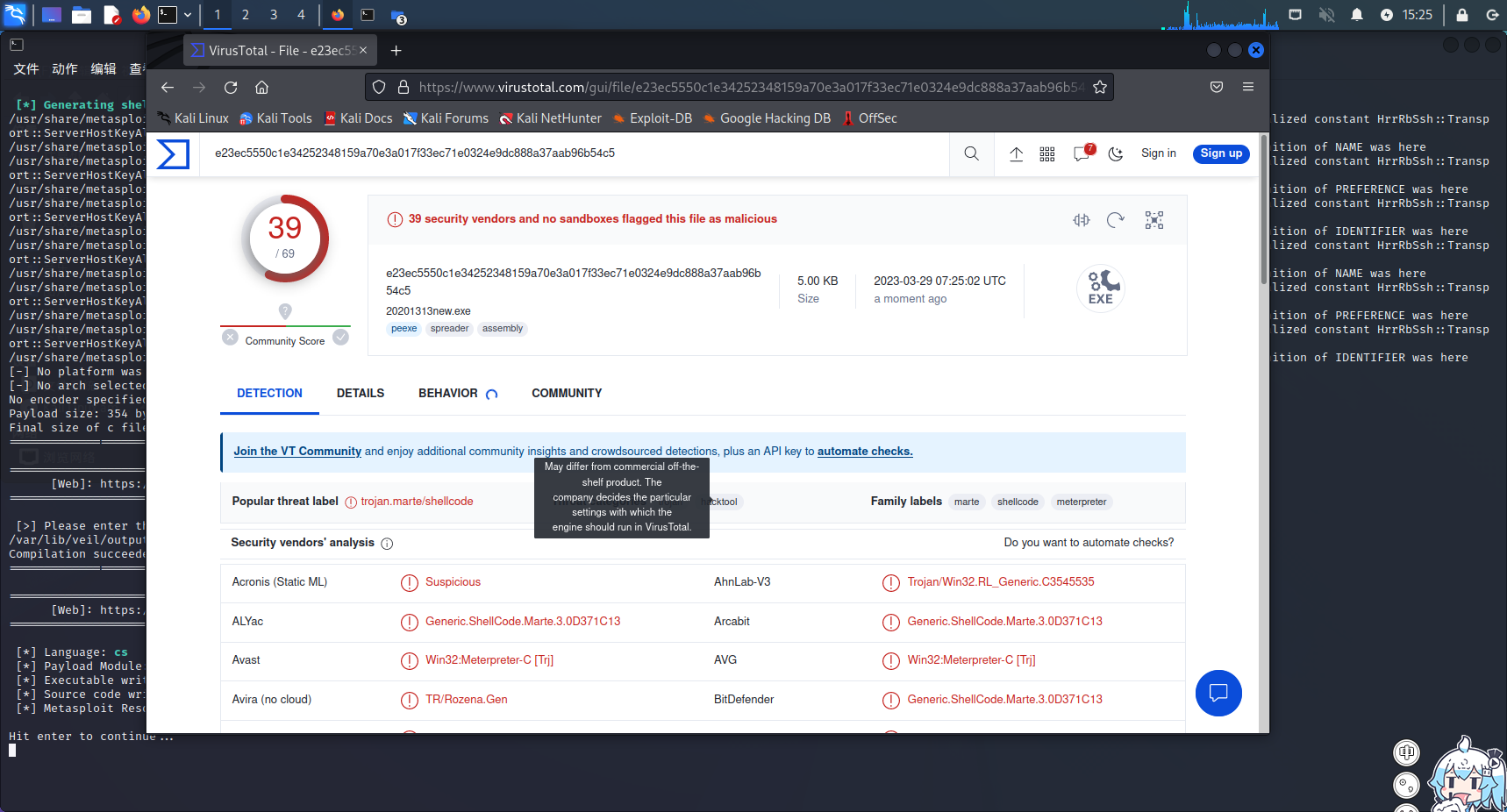
Task: Open the Kali Docs bookmark
Action: click(359, 118)
